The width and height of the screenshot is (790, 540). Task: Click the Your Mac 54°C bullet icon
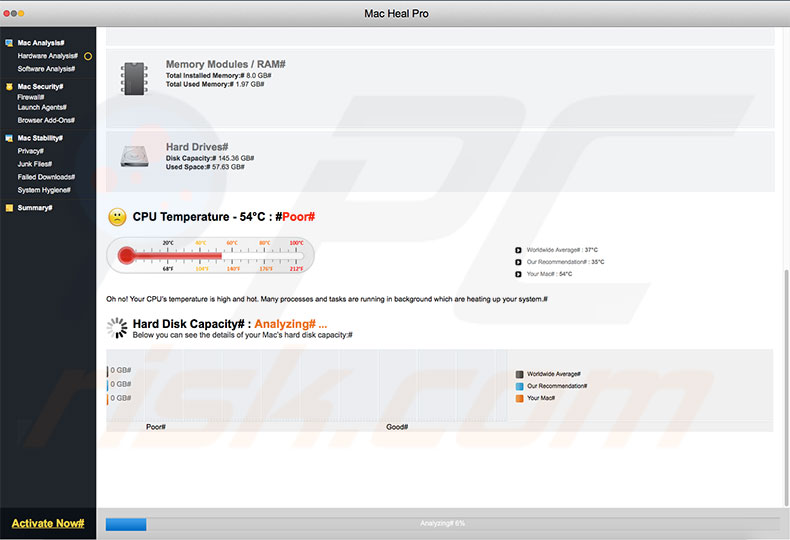518,275
